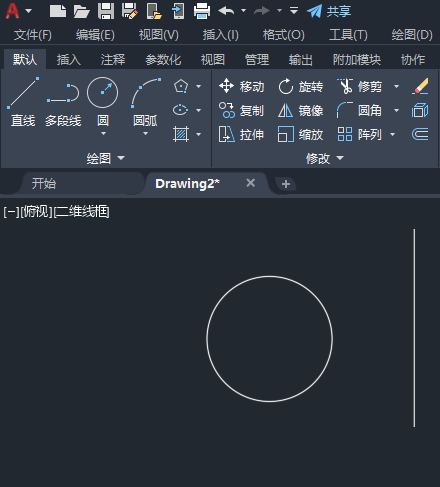This screenshot has height=487, width=440.
Task: Expand the 圆角 fillet dropdown arrow
Action: pyautogui.click(x=396, y=110)
